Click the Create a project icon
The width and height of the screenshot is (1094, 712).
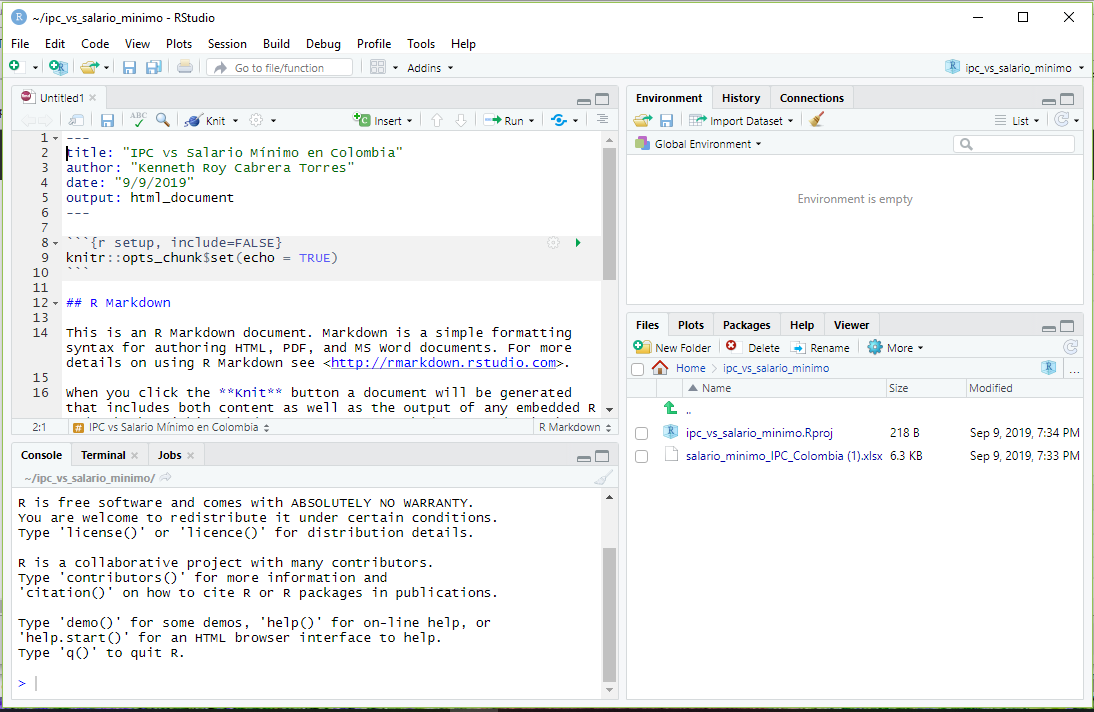[59, 67]
